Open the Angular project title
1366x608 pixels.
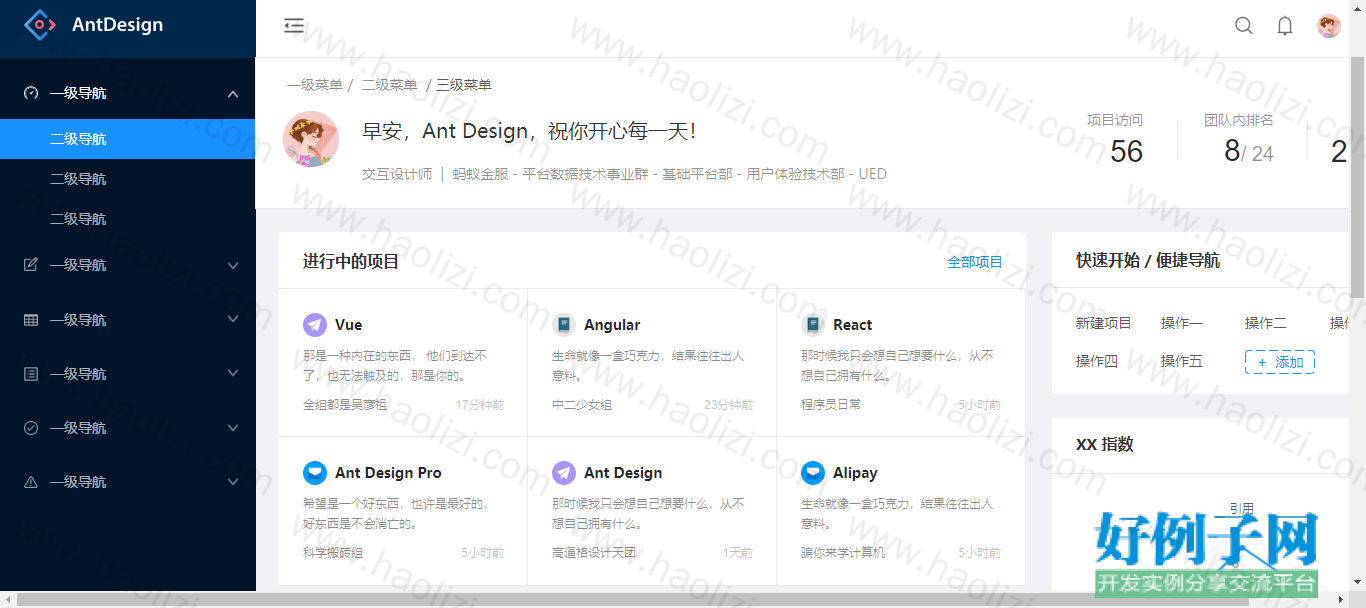[x=612, y=325]
